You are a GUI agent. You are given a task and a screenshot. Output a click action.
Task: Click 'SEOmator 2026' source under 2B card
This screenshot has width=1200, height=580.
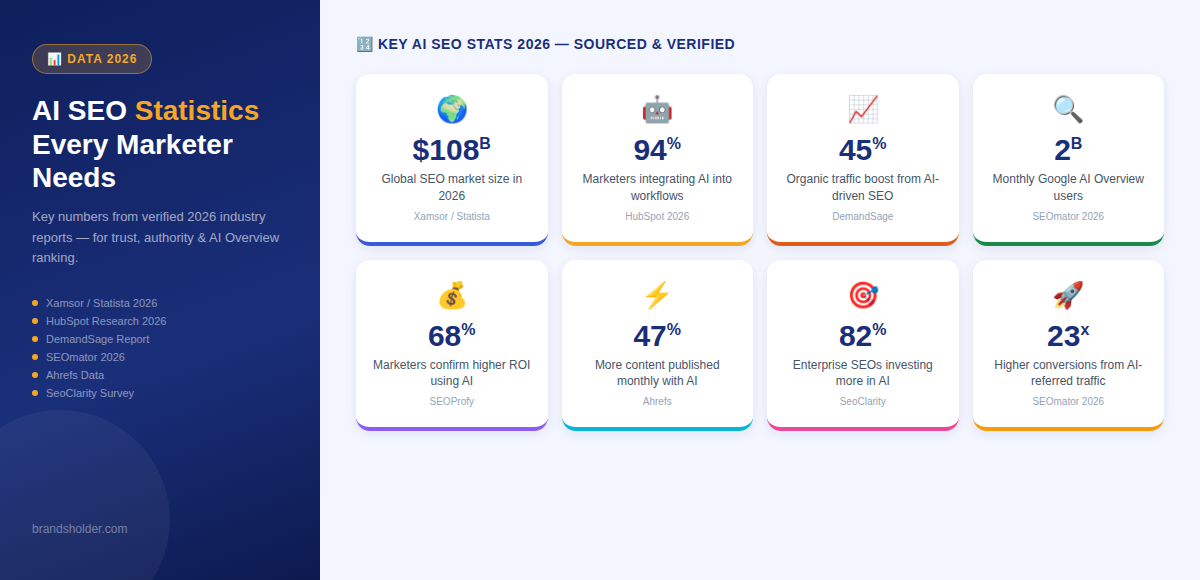pyautogui.click(x=1068, y=216)
